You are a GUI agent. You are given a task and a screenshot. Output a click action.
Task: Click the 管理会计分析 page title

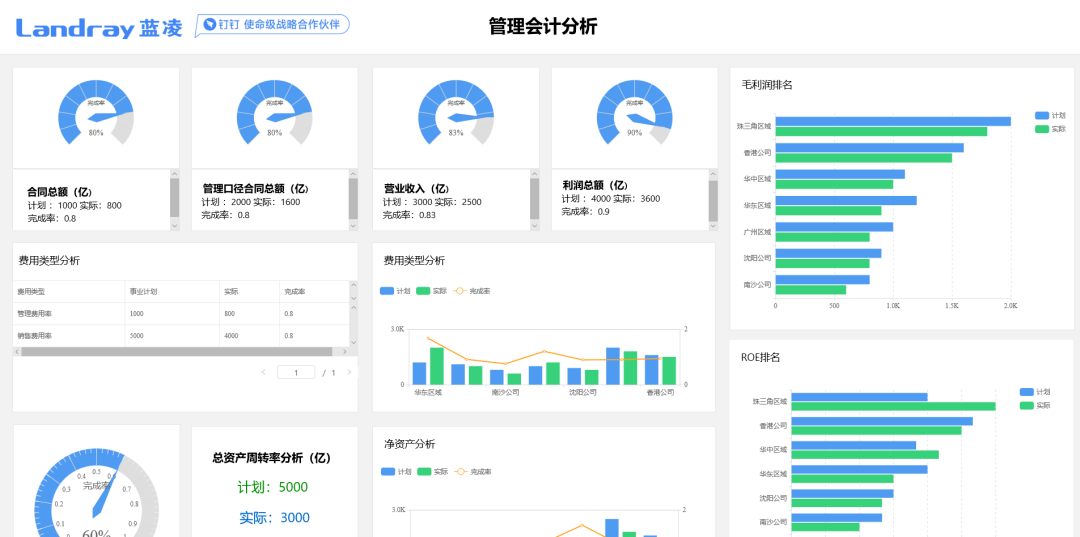[543, 26]
